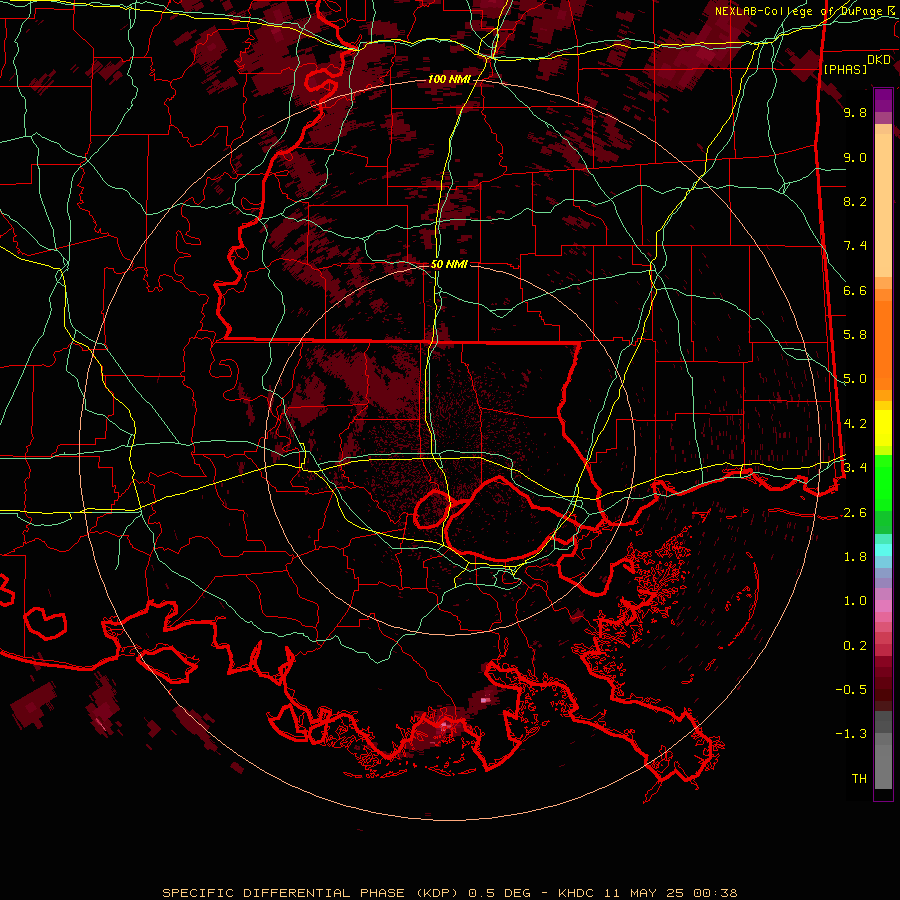Click the small bright pink echo pixel near the southern coast
Screen dimensions: 900x900
click(x=486, y=700)
